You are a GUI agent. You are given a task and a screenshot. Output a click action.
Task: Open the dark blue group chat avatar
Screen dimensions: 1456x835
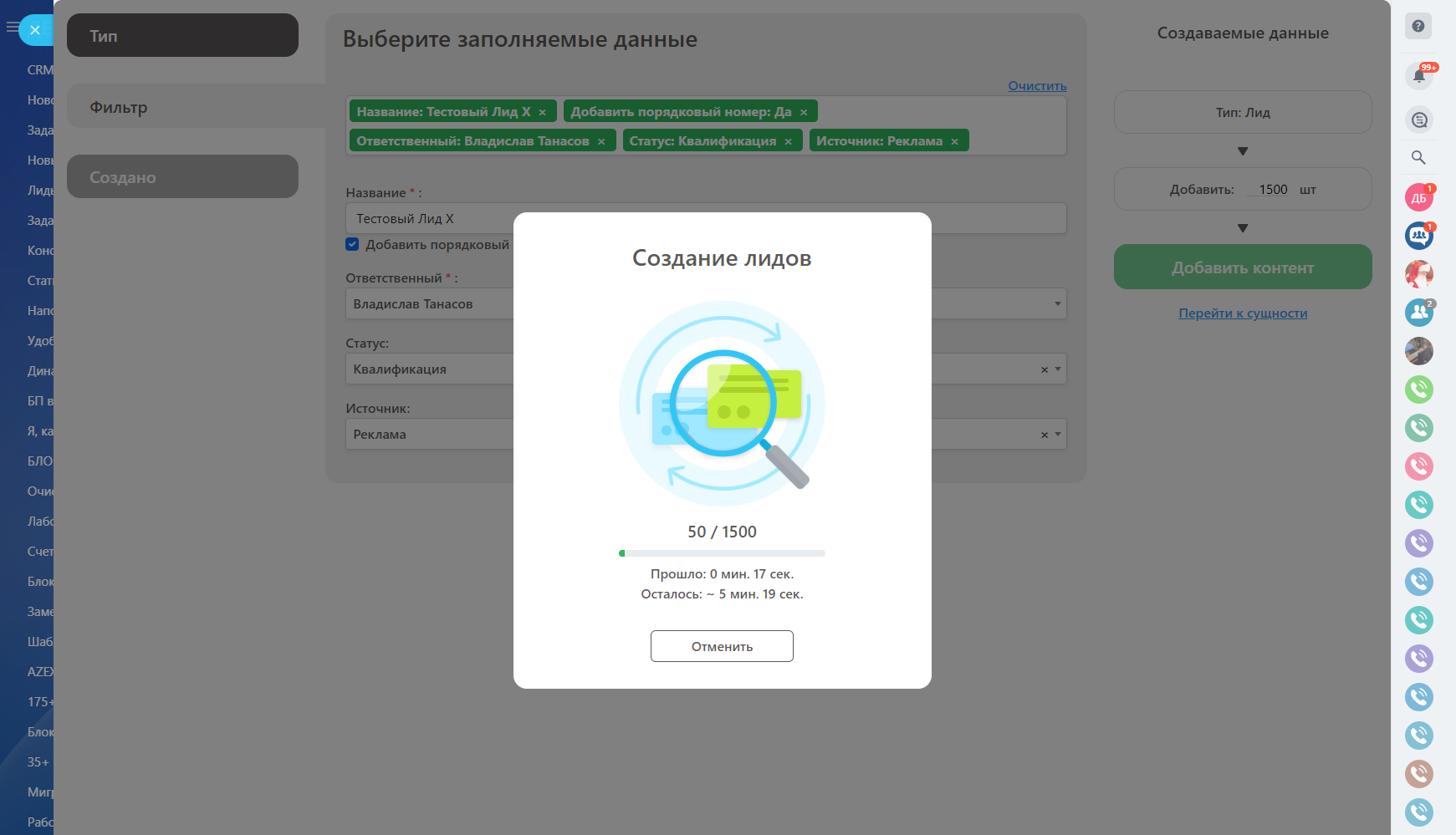pos(1419,236)
